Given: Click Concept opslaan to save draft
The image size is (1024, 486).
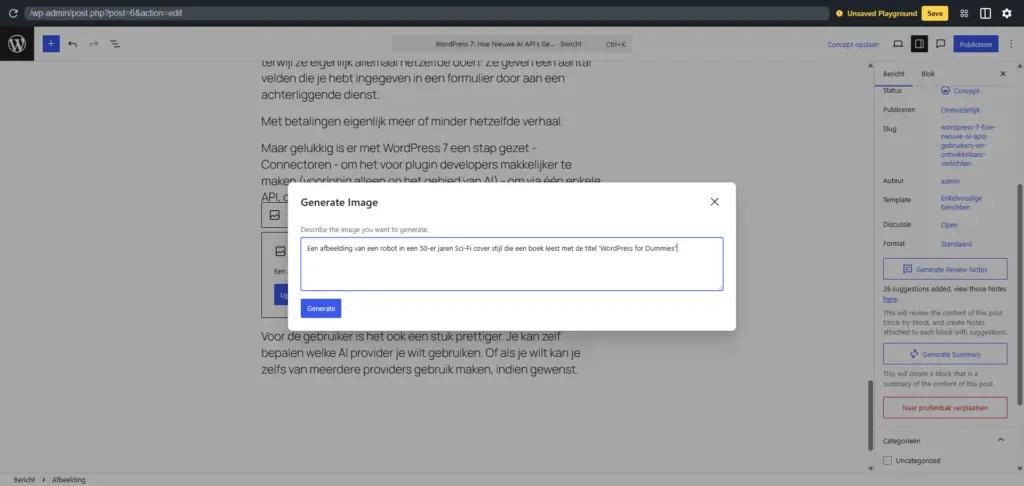Looking at the screenshot, I should (853, 44).
